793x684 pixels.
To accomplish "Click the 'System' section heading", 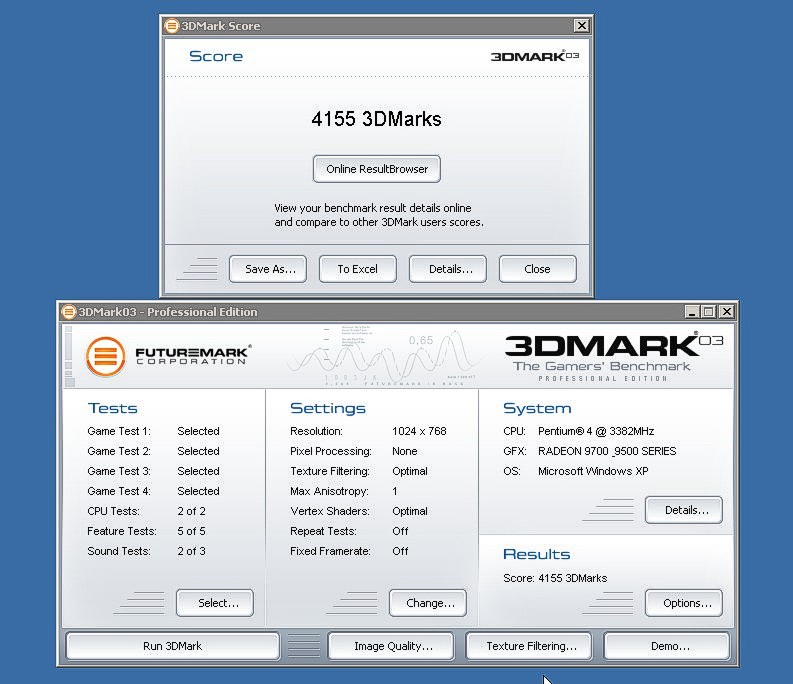I will tap(537, 408).
